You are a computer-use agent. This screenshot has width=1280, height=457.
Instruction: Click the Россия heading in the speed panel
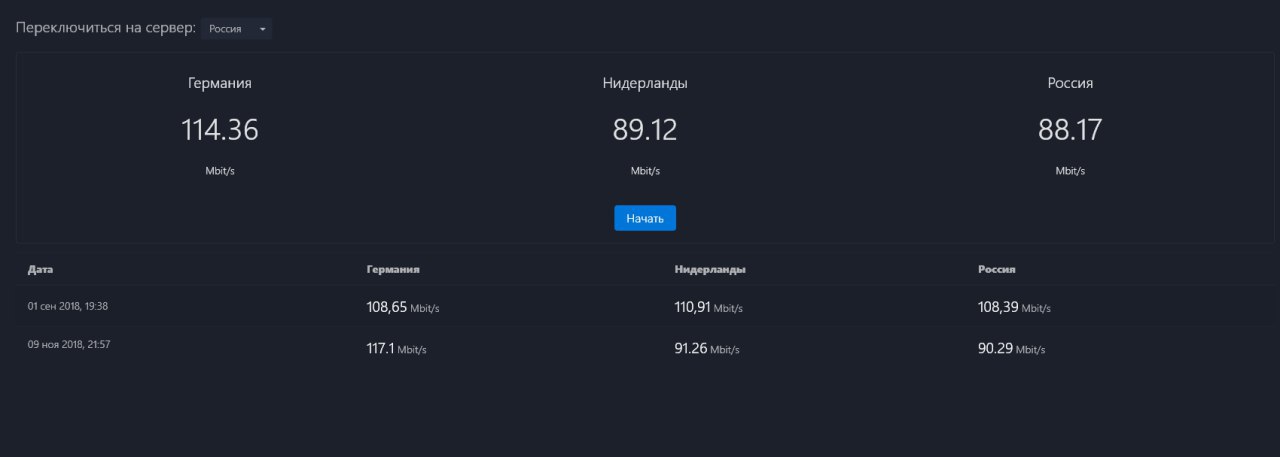(x=1070, y=84)
